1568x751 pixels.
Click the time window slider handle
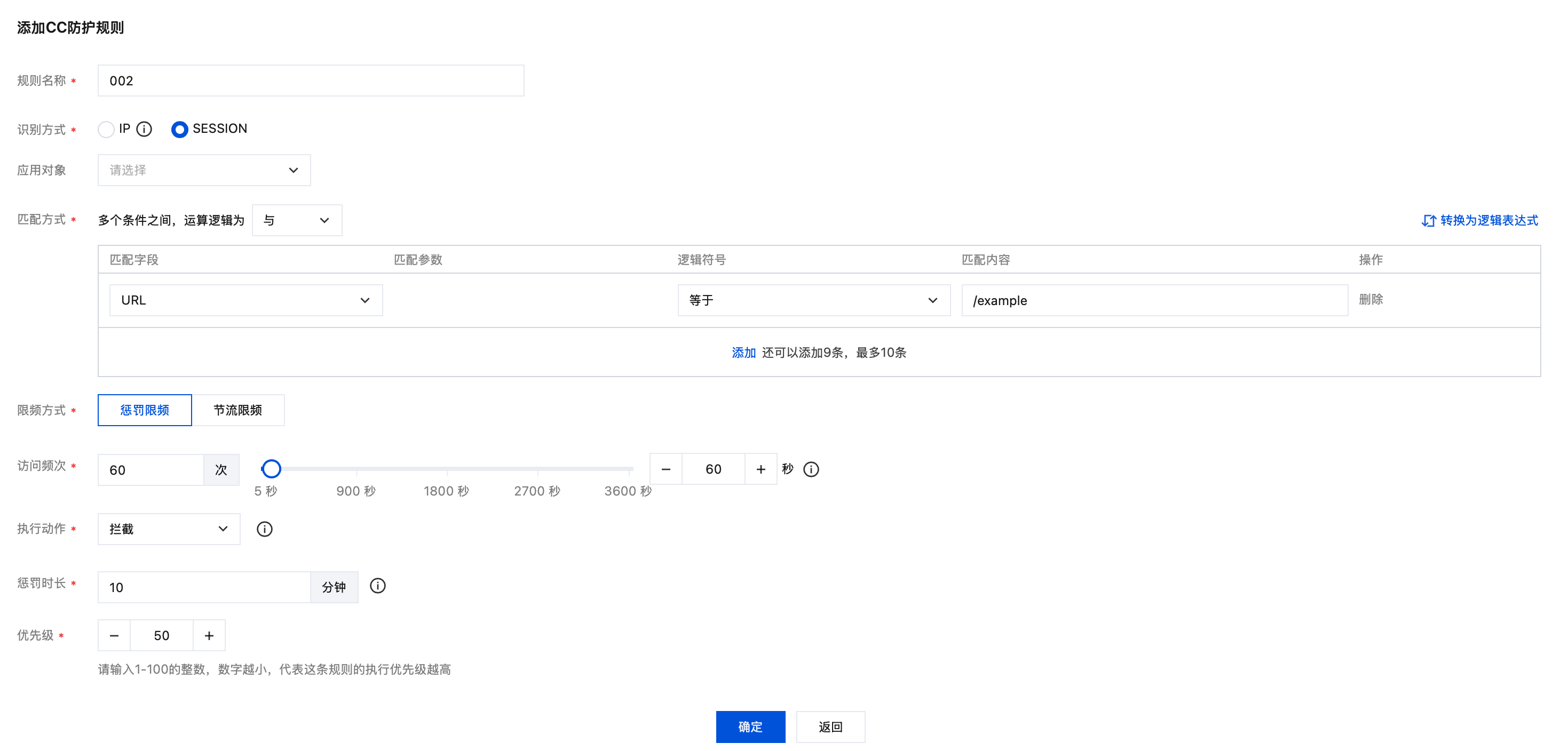pos(271,469)
